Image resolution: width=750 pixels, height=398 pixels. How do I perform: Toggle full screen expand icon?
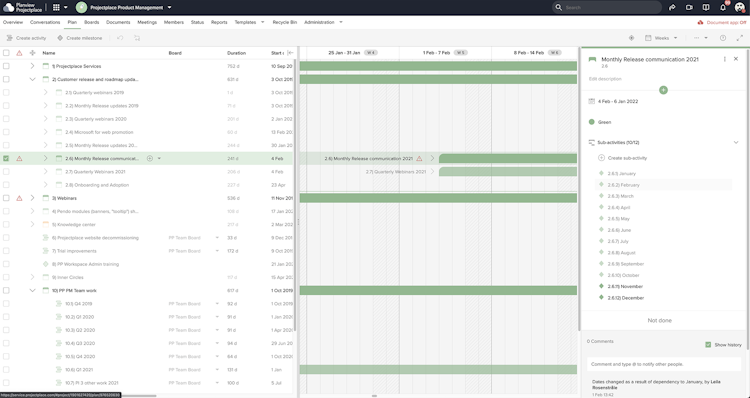click(x=739, y=38)
